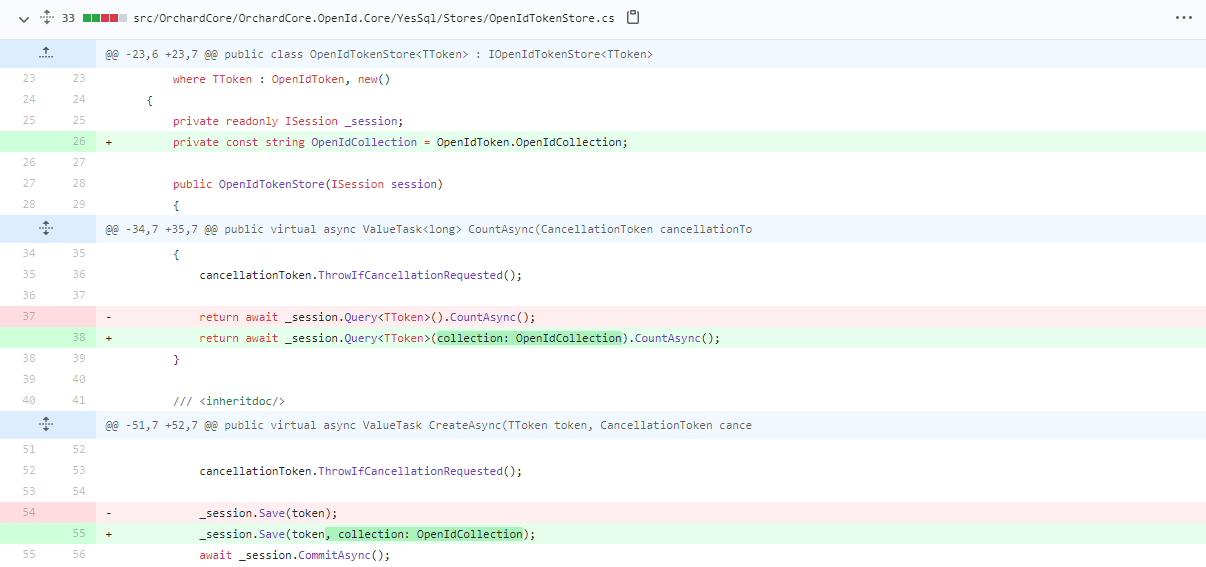The height and width of the screenshot is (567, 1206).
Task: Expand all lines of this file
Action: [x=47, y=18]
